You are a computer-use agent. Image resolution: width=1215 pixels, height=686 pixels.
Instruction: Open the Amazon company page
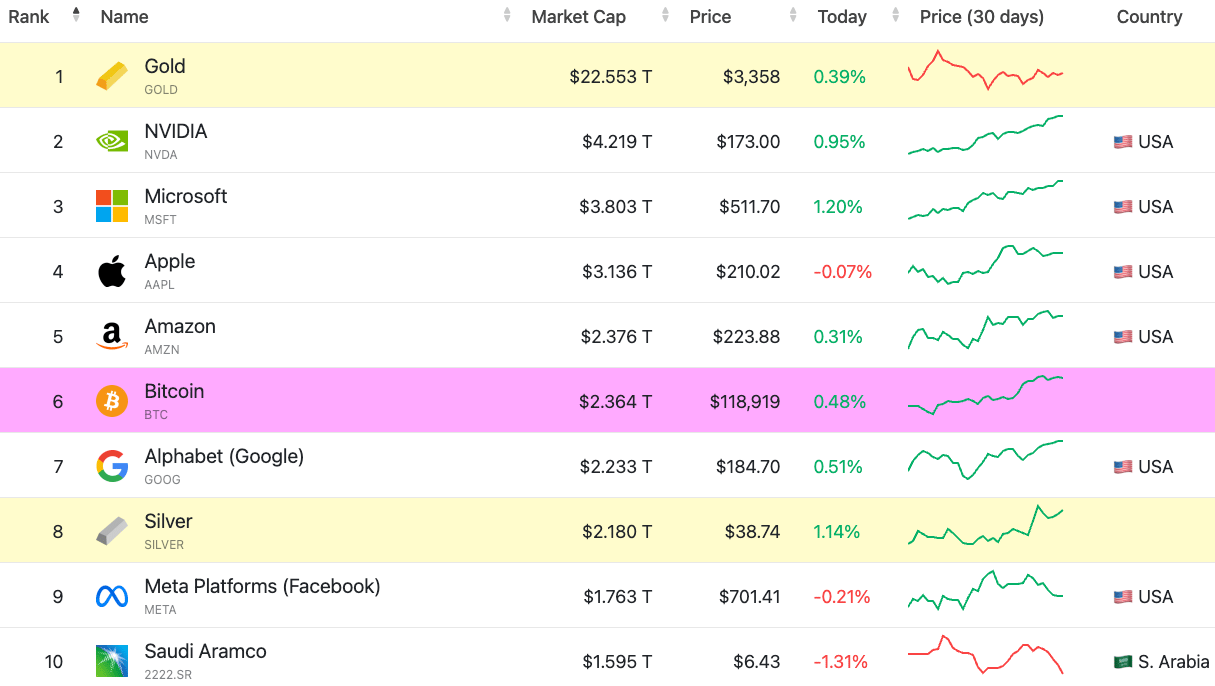[x=180, y=327]
